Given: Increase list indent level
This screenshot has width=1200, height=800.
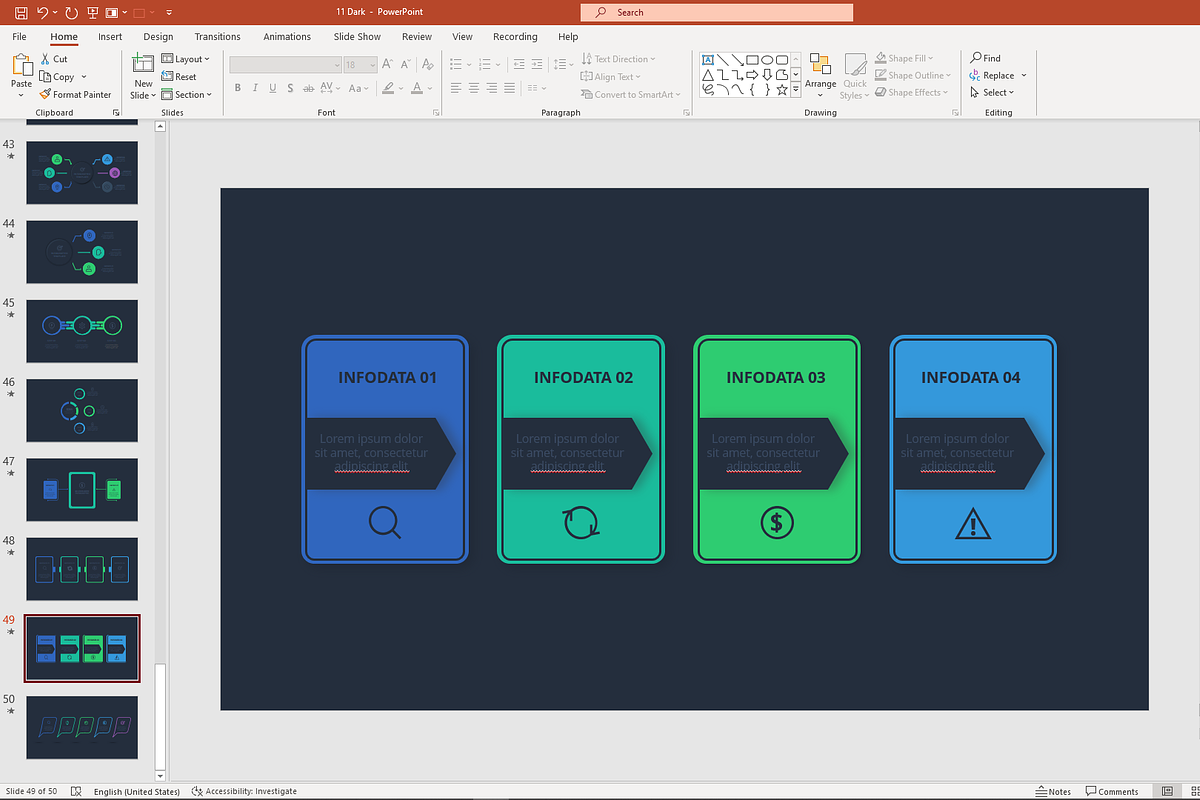Looking at the screenshot, I should tap(537, 64).
